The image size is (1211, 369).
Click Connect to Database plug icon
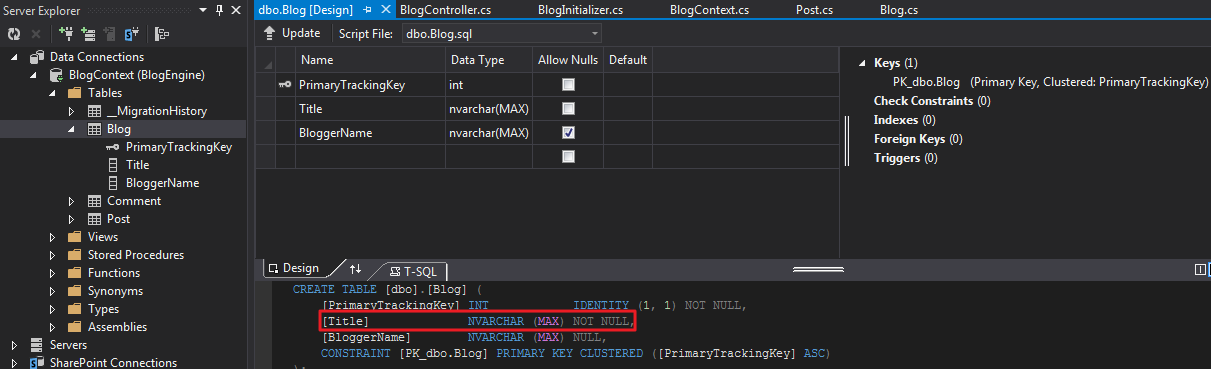[66, 34]
